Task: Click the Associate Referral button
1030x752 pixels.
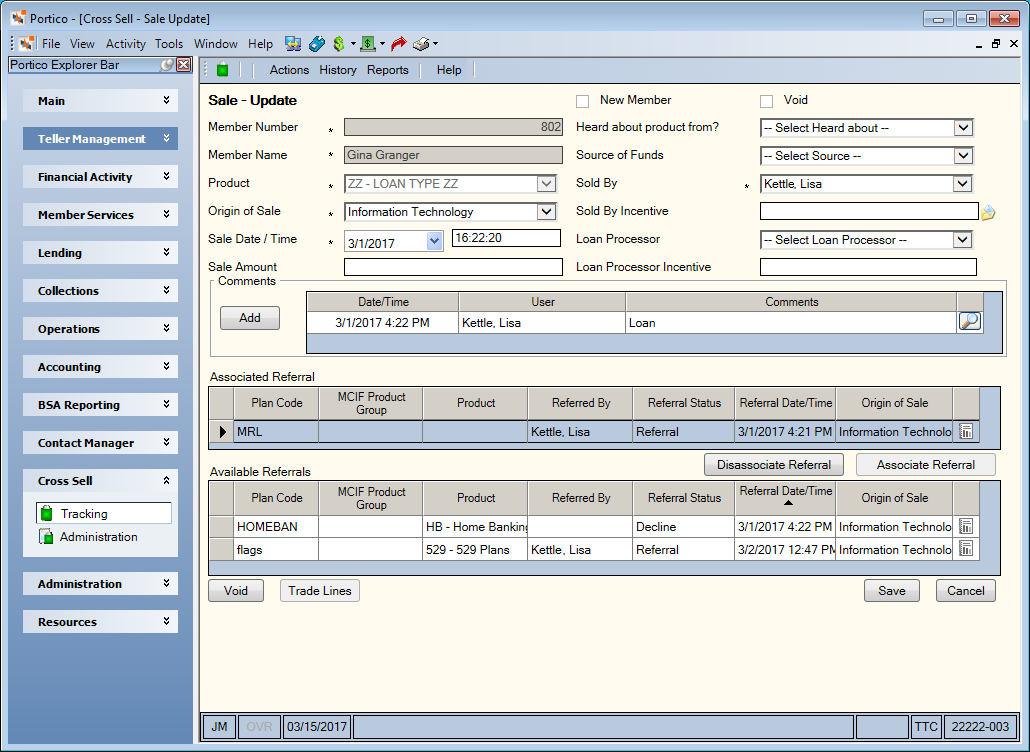Action: click(x=926, y=465)
